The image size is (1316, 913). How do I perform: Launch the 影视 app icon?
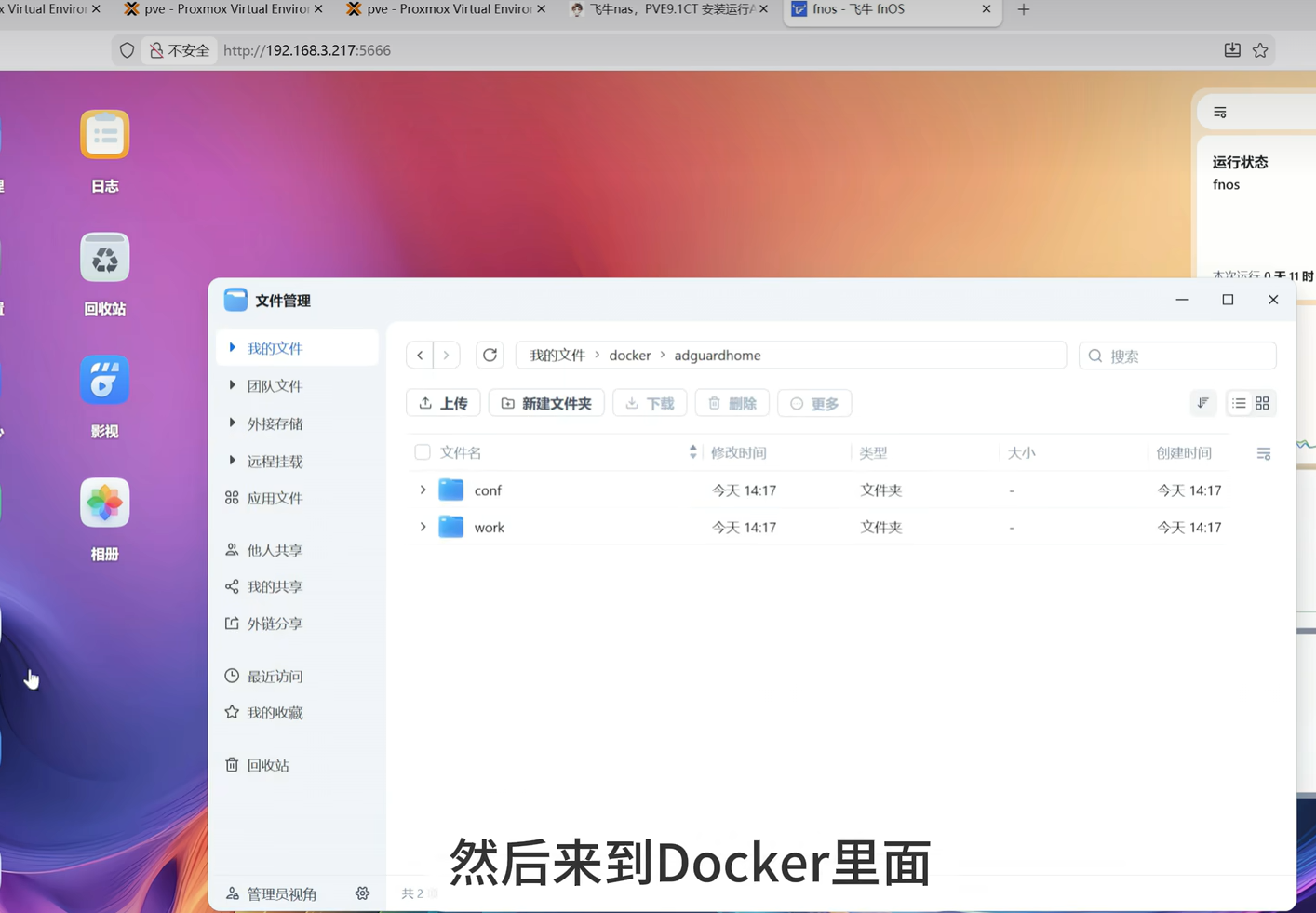tap(104, 381)
